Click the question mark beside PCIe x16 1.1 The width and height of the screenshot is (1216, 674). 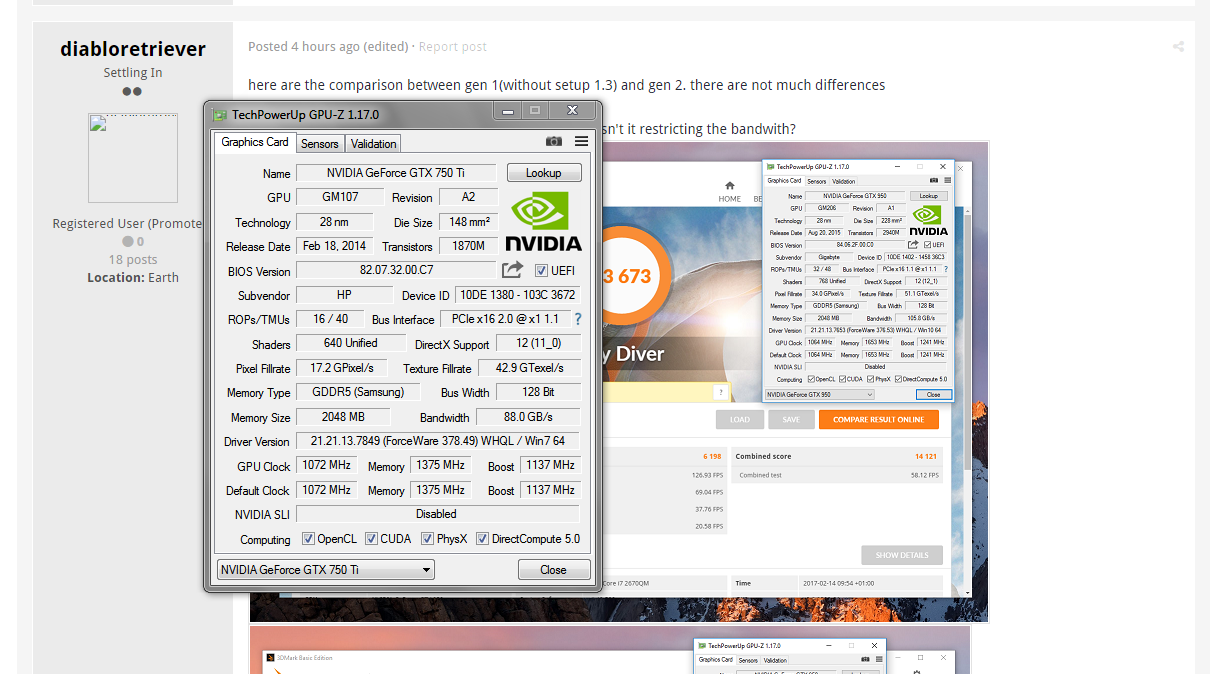click(946, 269)
